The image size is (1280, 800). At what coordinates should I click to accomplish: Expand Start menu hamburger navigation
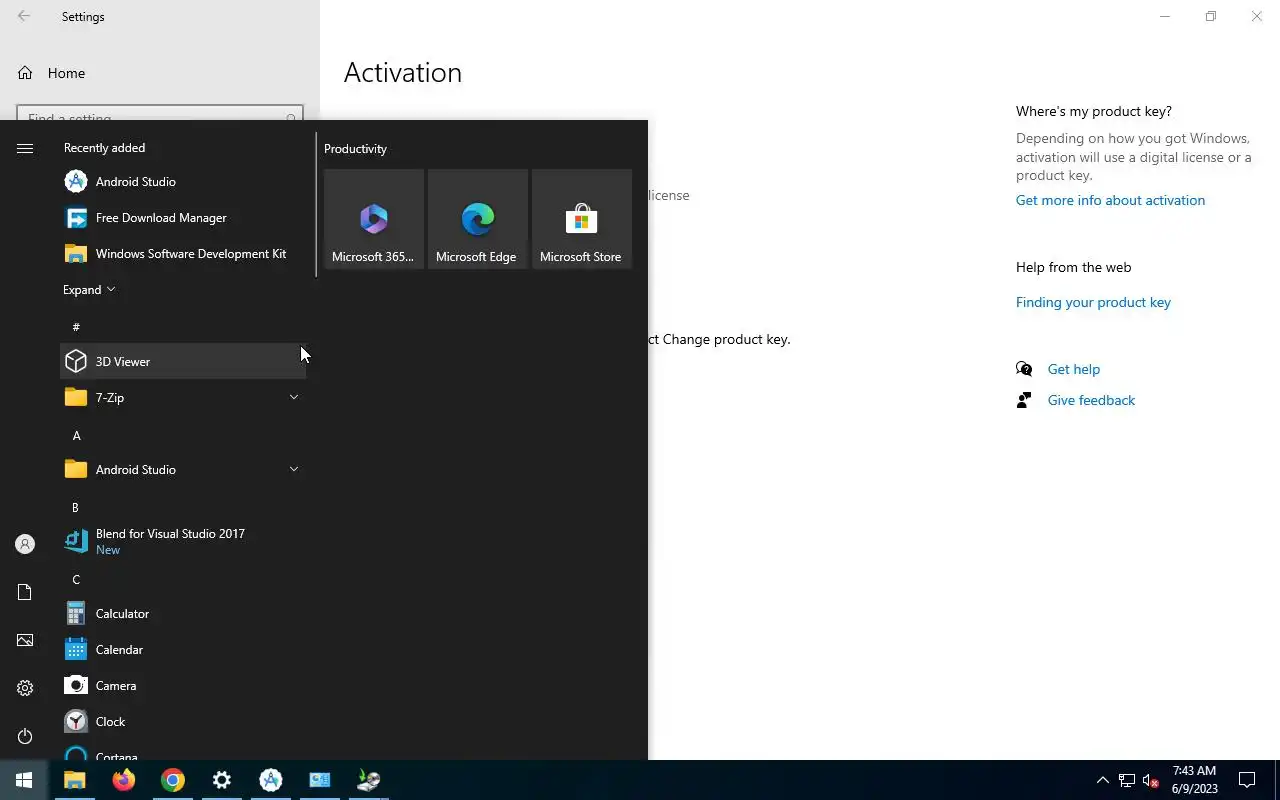[x=25, y=148]
